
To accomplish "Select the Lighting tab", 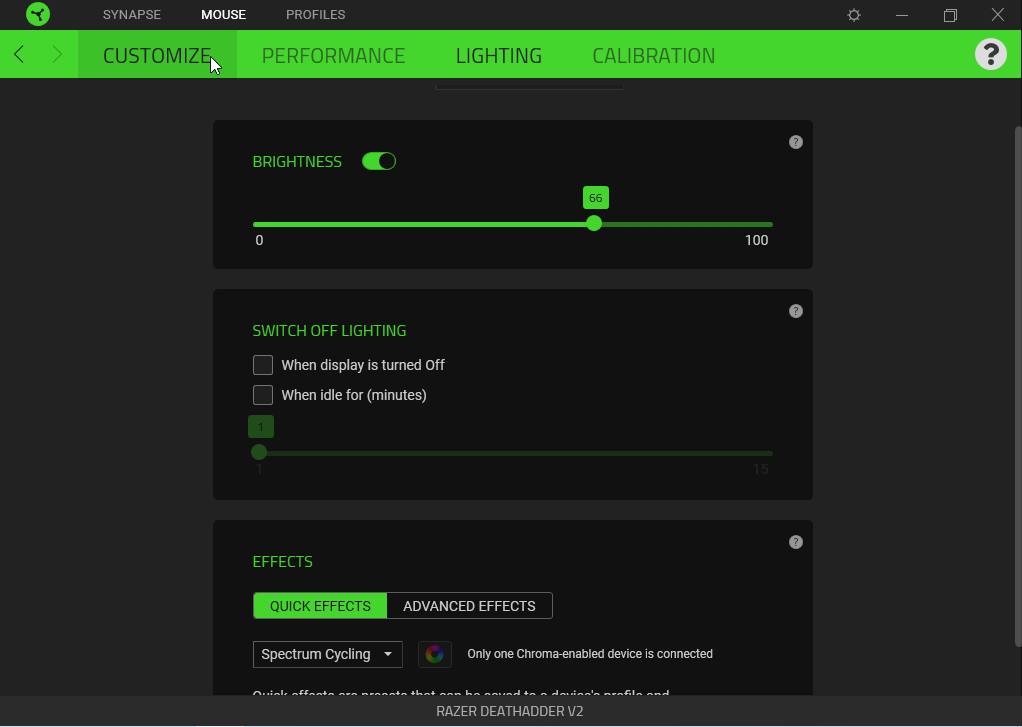I will click(499, 55).
